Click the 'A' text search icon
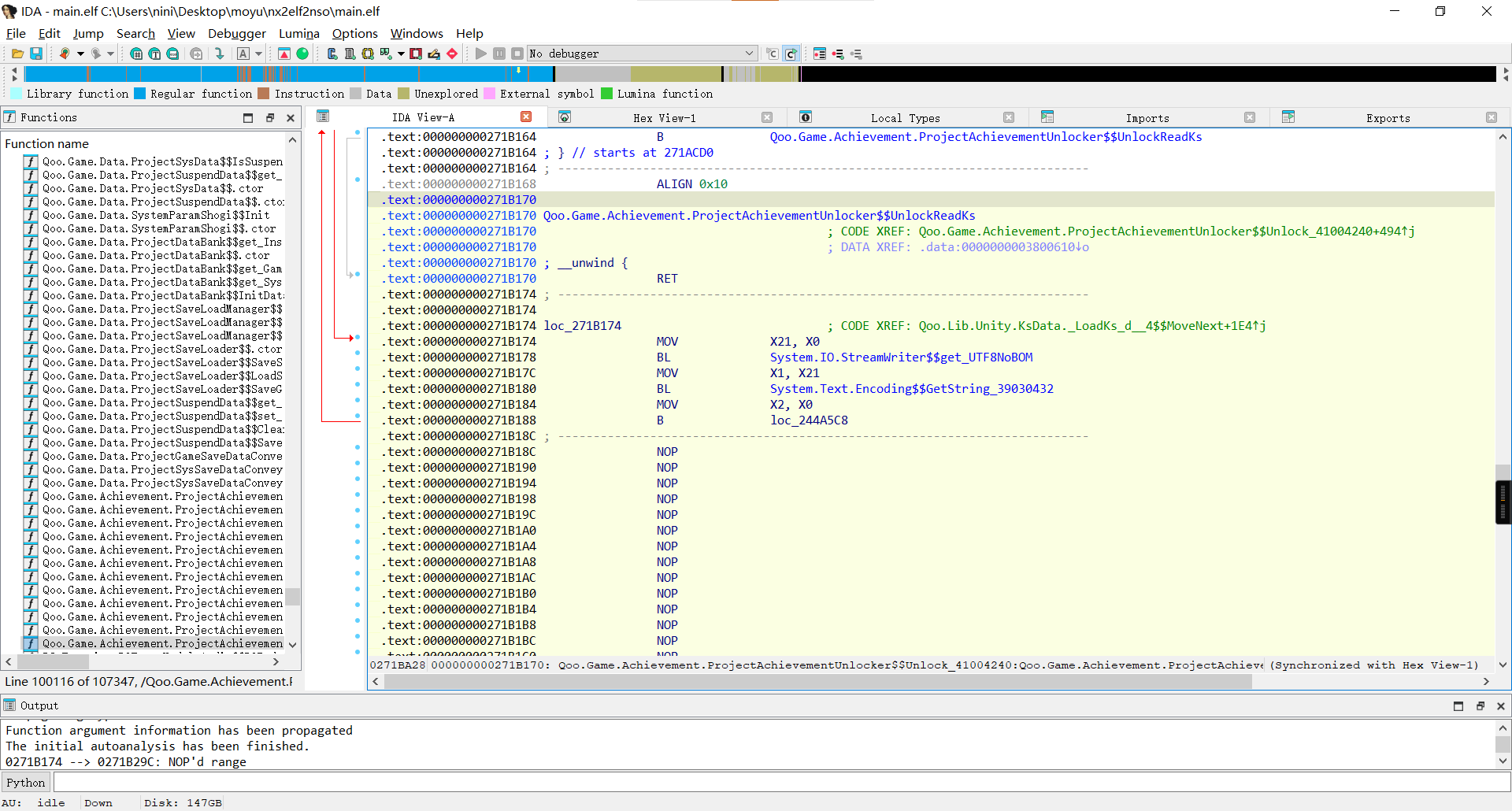This screenshot has height=811, width=1512. (x=243, y=54)
